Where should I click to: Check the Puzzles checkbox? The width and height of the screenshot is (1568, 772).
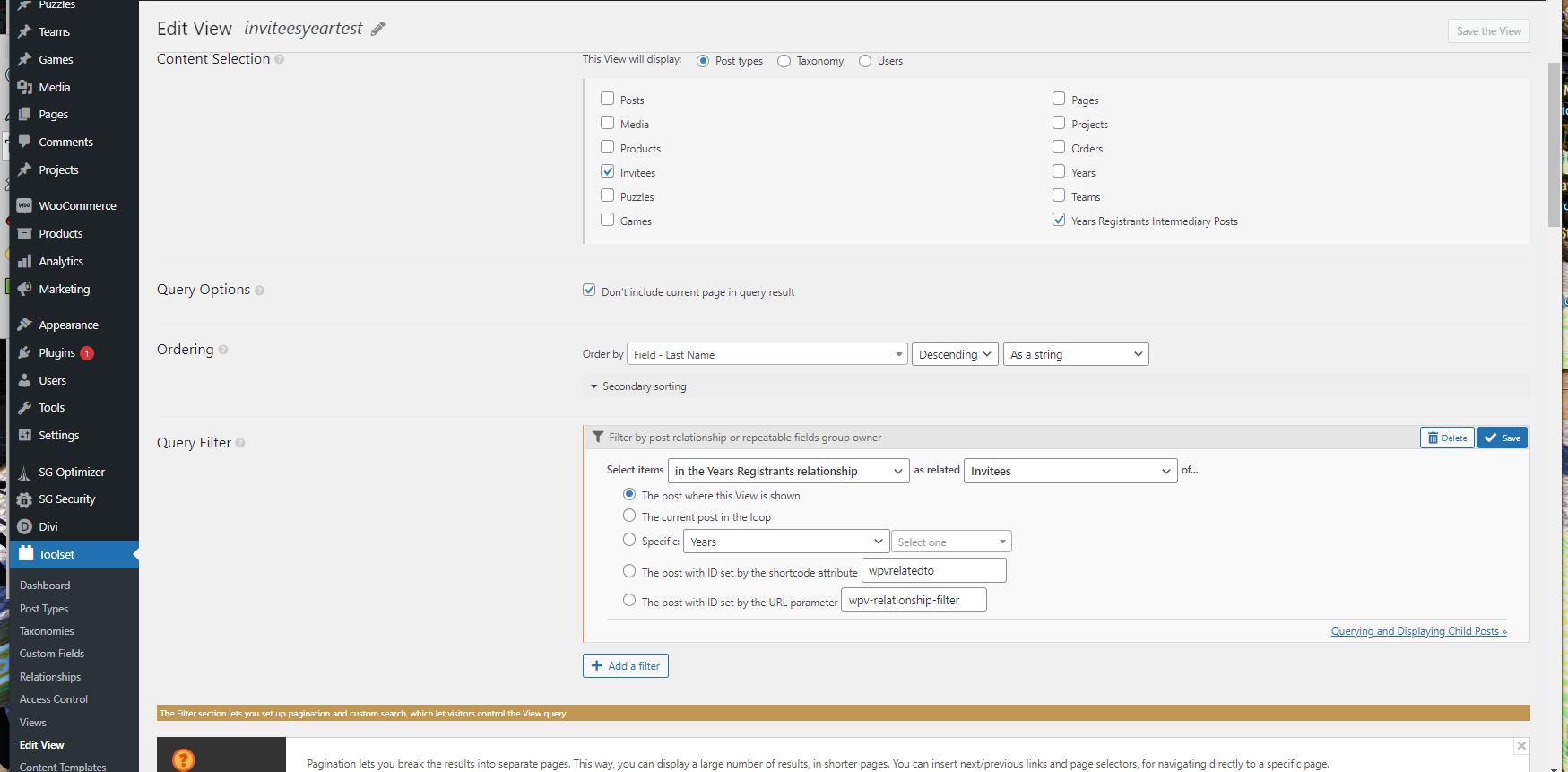coord(608,195)
